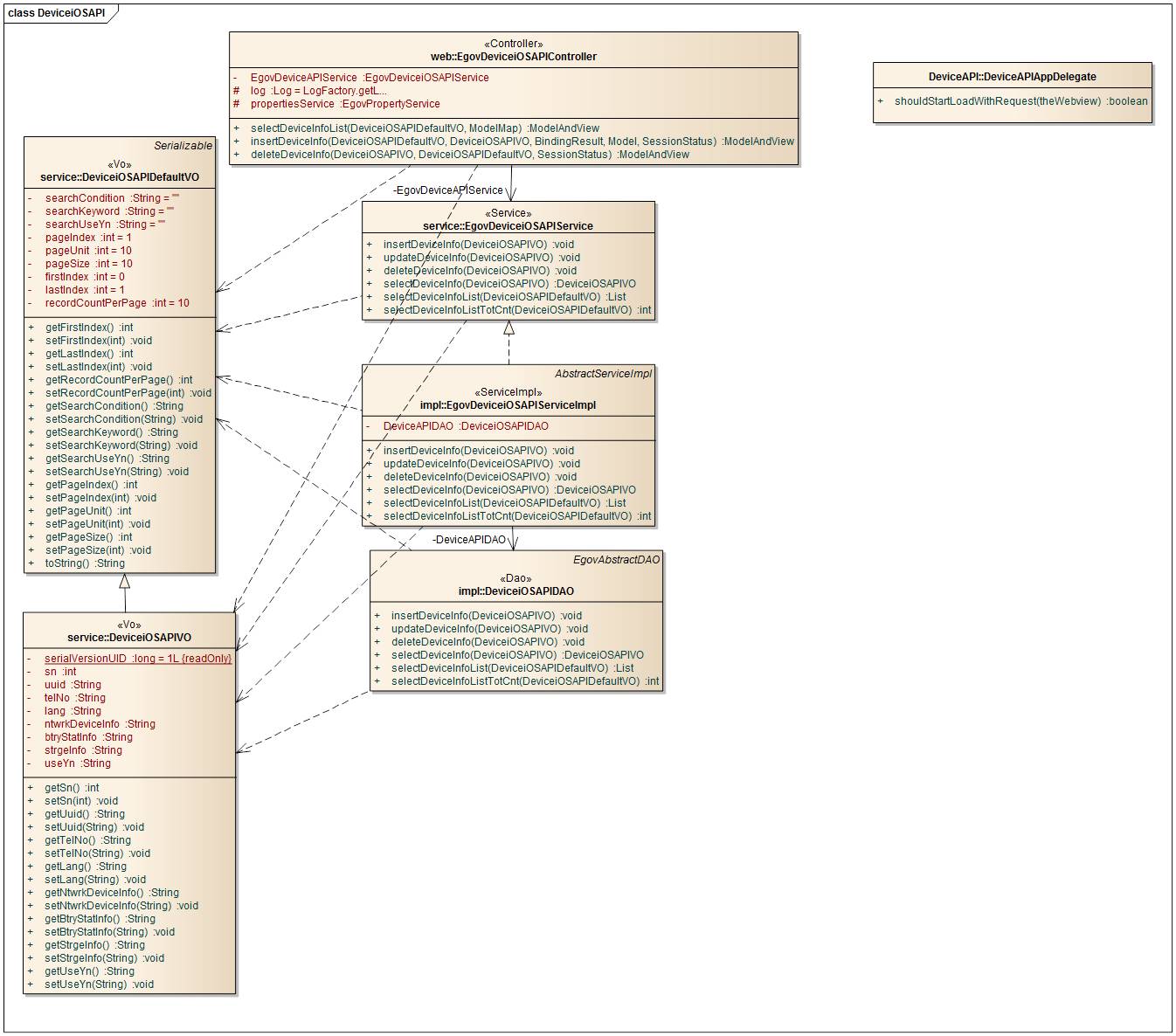1176x1036 pixels.
Task: Click the EgovDeviceiOSAPIService interface title
Action: [x=508, y=226]
